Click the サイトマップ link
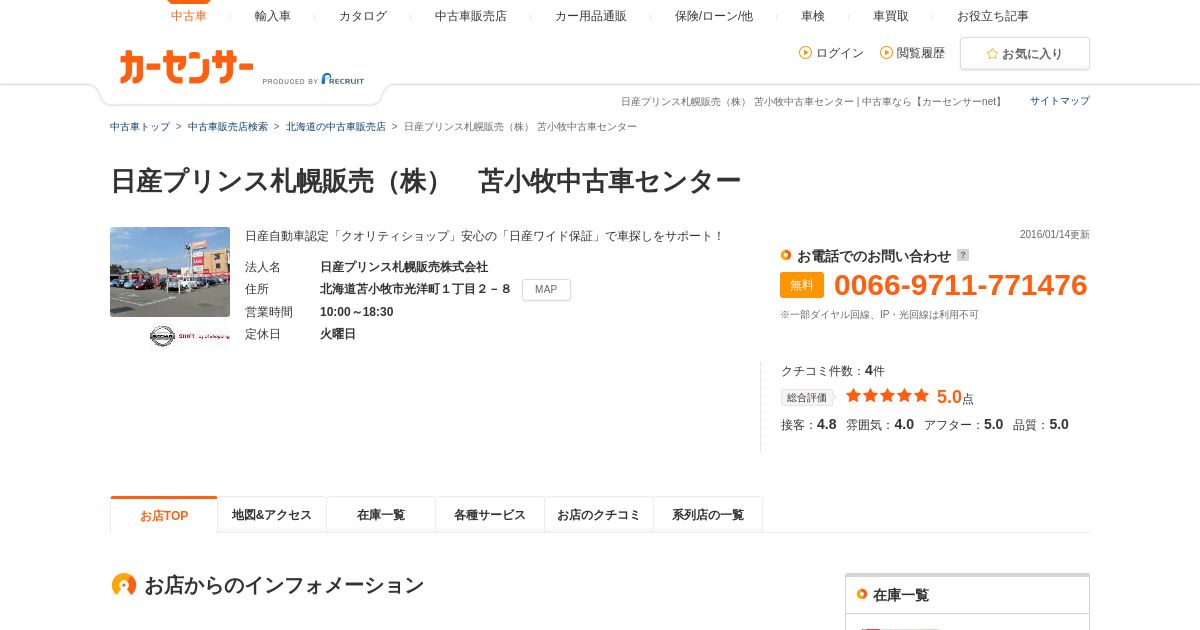1200x630 pixels. pos(1060,101)
